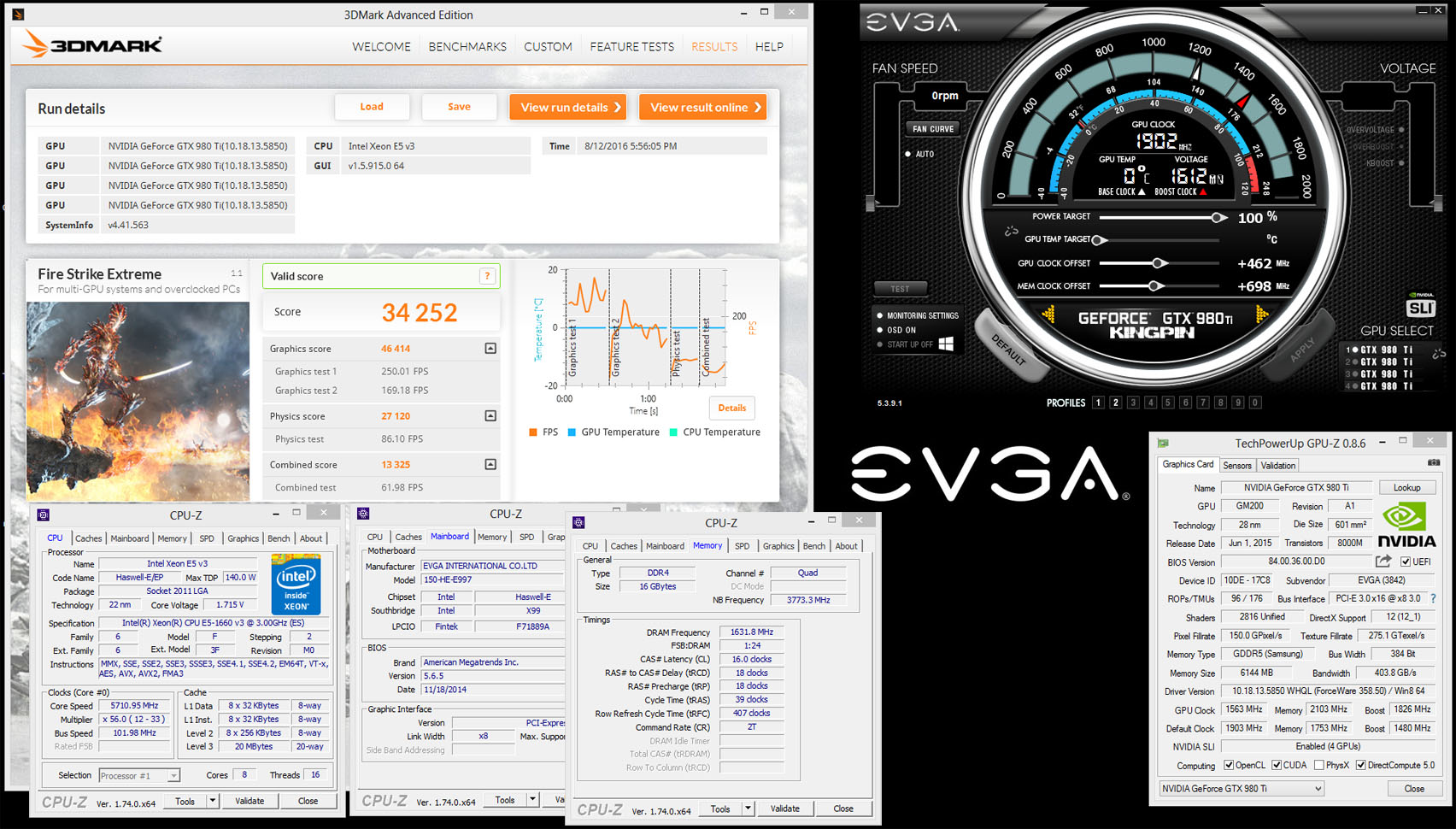Click the left yellow arrow beside GEFORCE GTX 980Ti
This screenshot has height=829, width=1456.
pyautogui.click(x=1048, y=315)
